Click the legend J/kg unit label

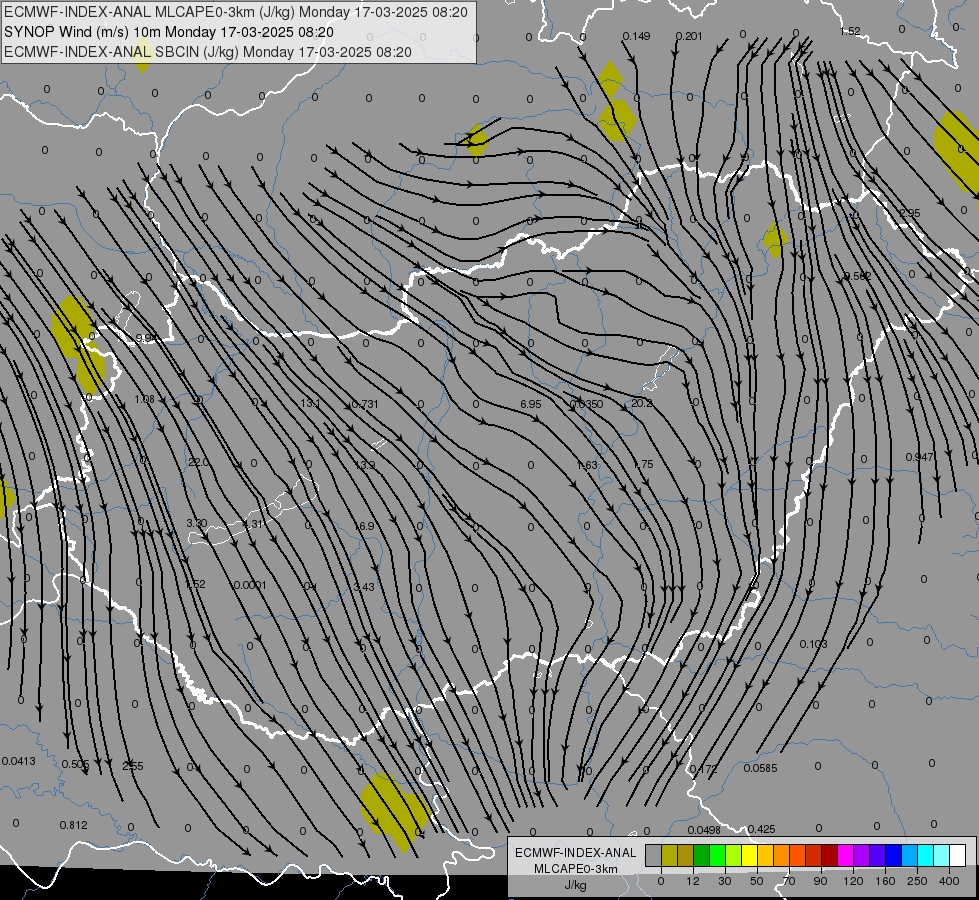pos(575,885)
